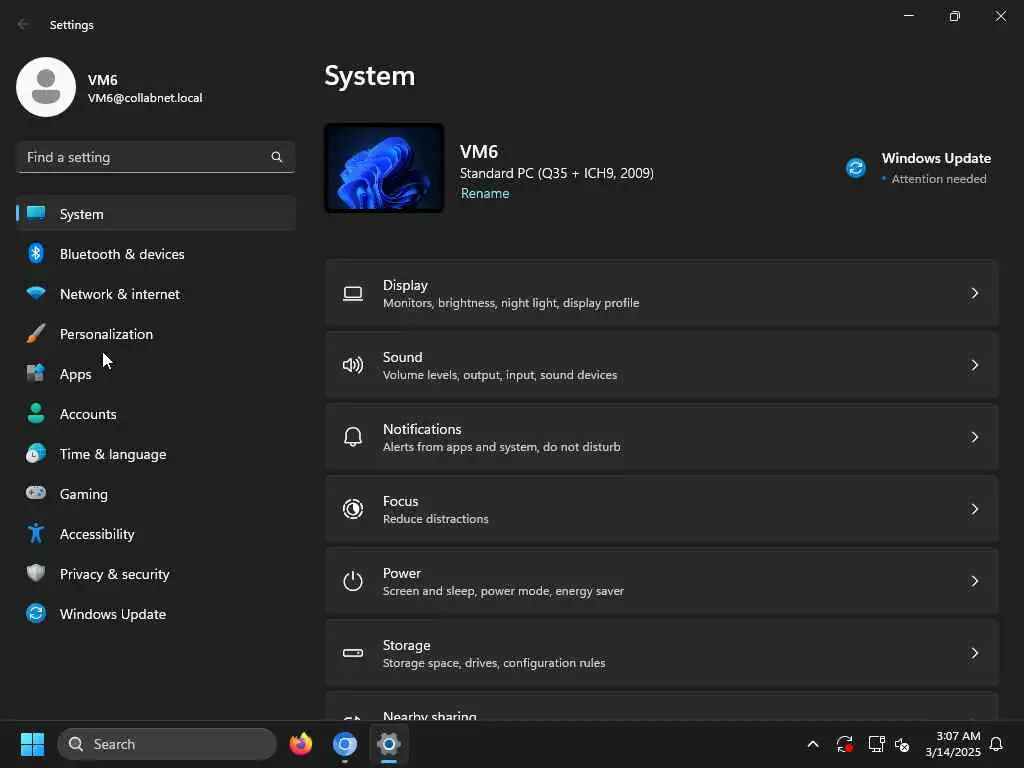Select System in the sidebar
The image size is (1024, 768).
pos(156,214)
